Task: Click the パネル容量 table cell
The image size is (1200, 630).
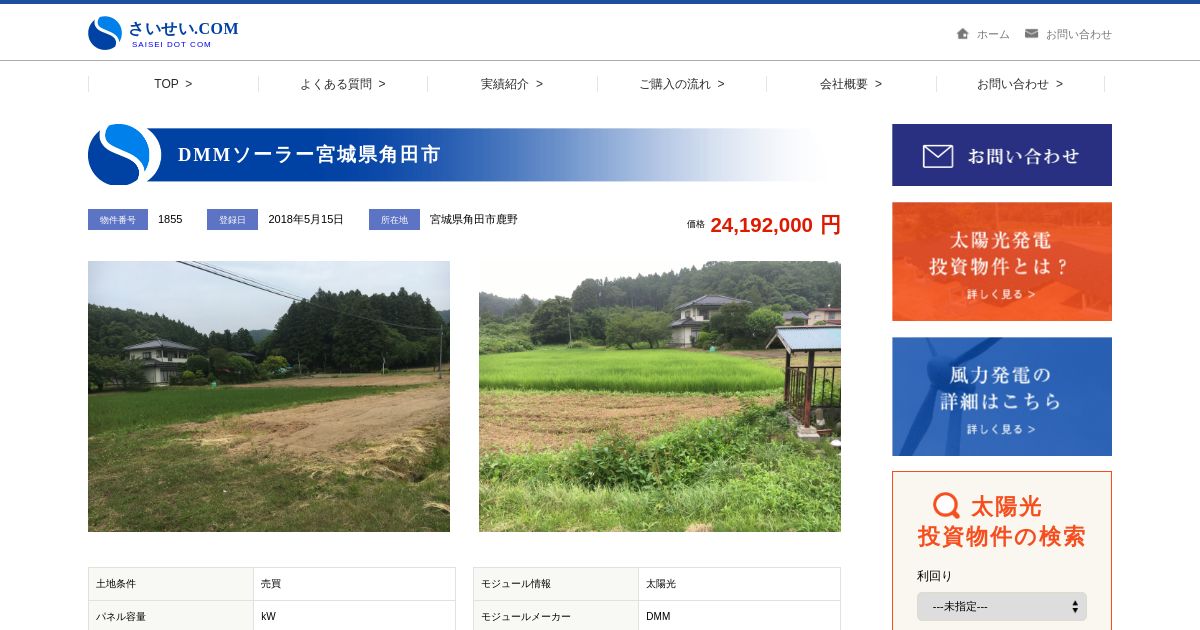Action: coord(171,616)
